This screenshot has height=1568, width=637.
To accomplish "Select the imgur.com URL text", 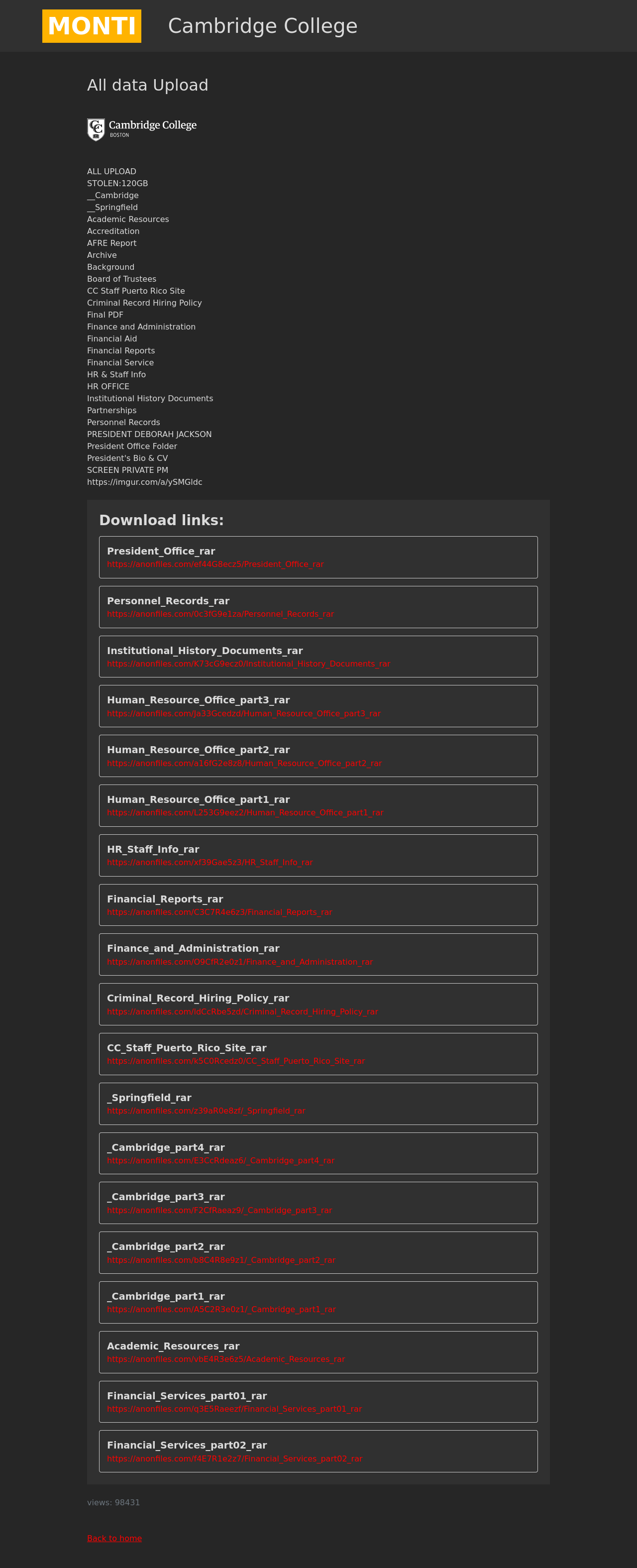I will point(145,482).
